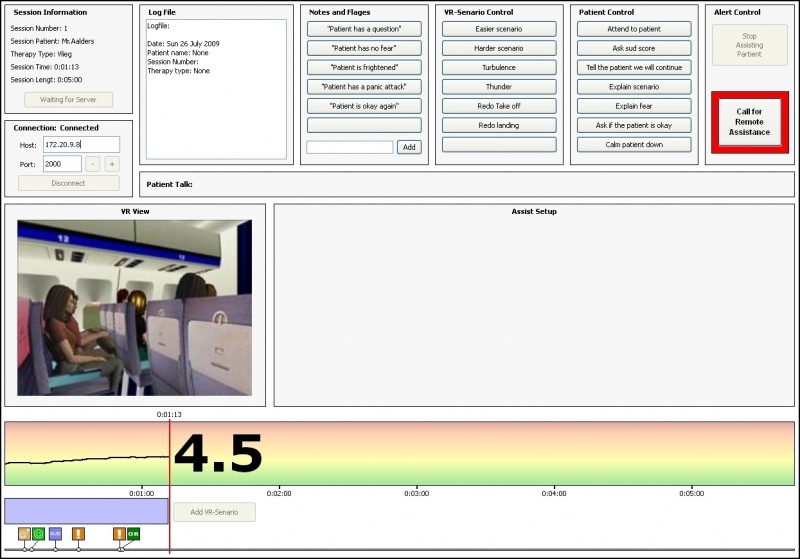Click Redo landing
Viewport: 800px width, 559px height.
(x=499, y=125)
